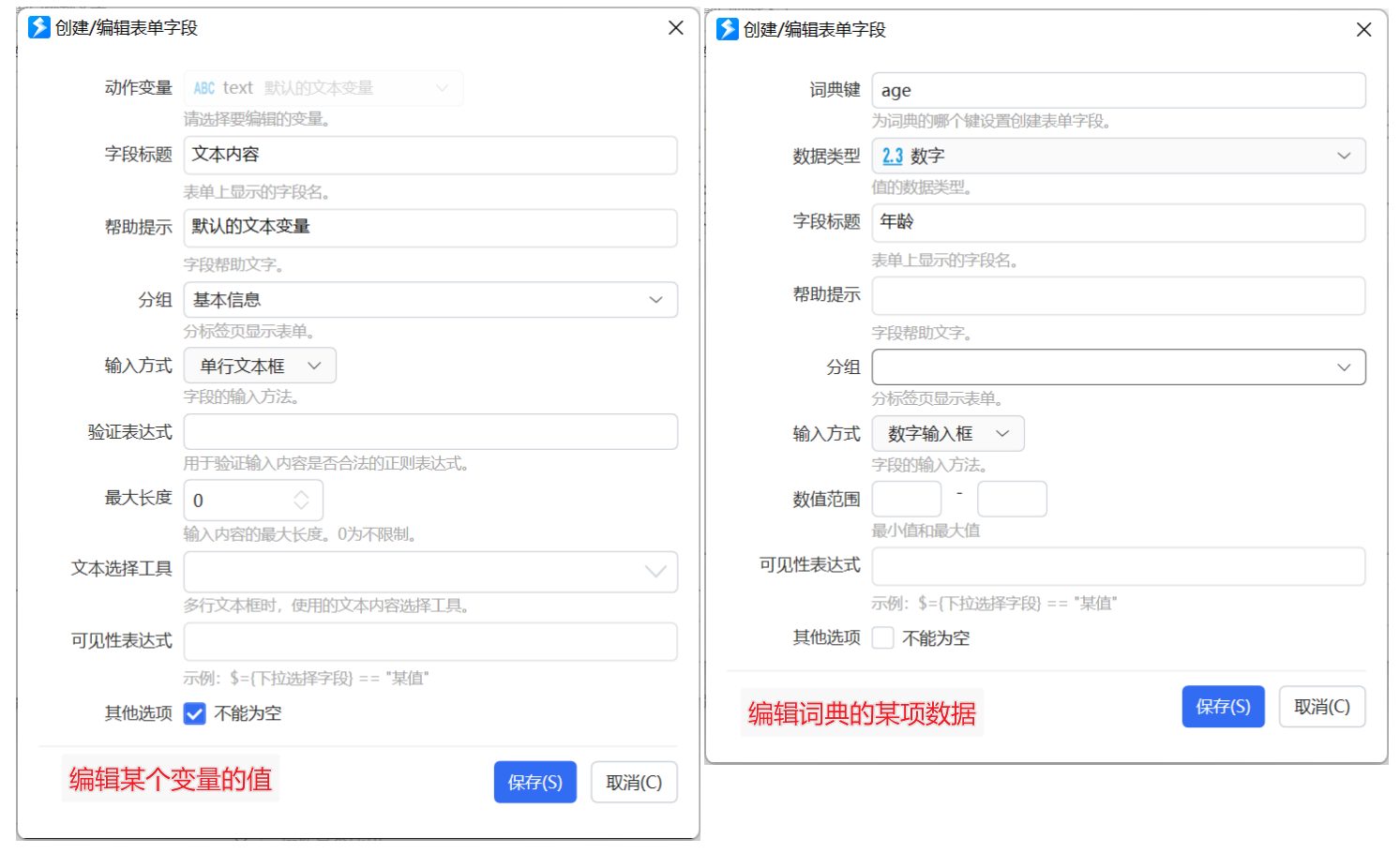Screen dimensions: 1400x853
Task: Expand the 数据类型 数字 dropdown
Action: 1119,156
